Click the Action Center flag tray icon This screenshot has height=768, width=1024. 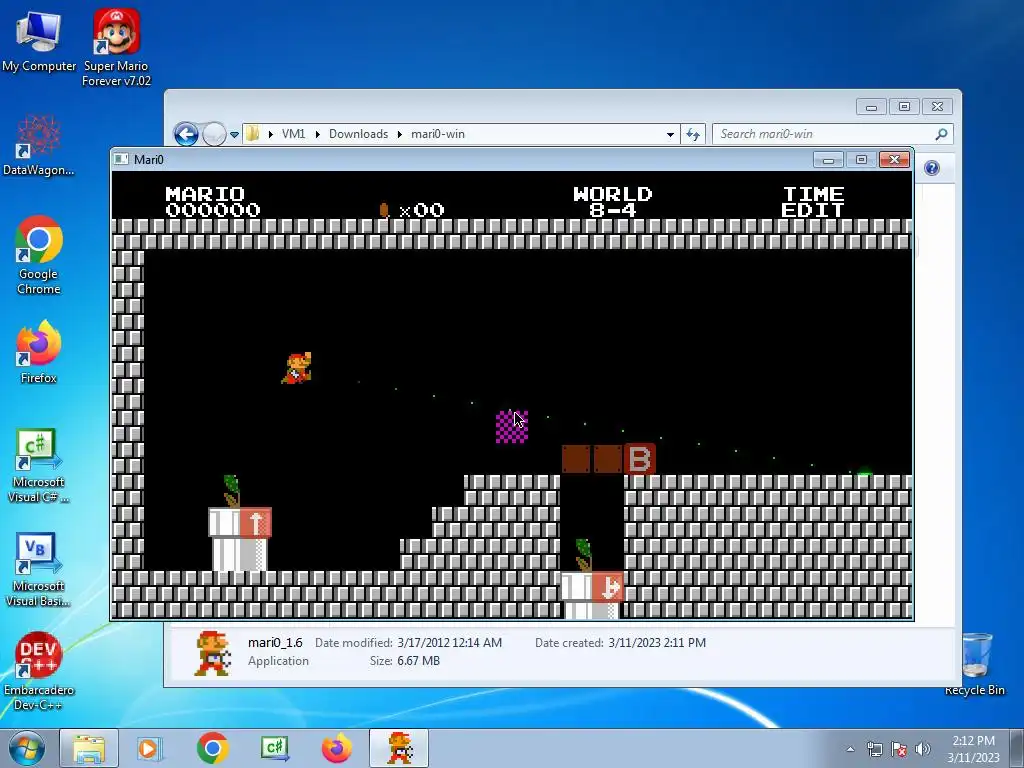[899, 749]
